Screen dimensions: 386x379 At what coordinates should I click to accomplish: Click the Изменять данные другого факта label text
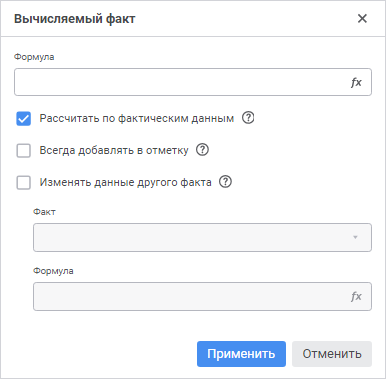tap(126, 182)
